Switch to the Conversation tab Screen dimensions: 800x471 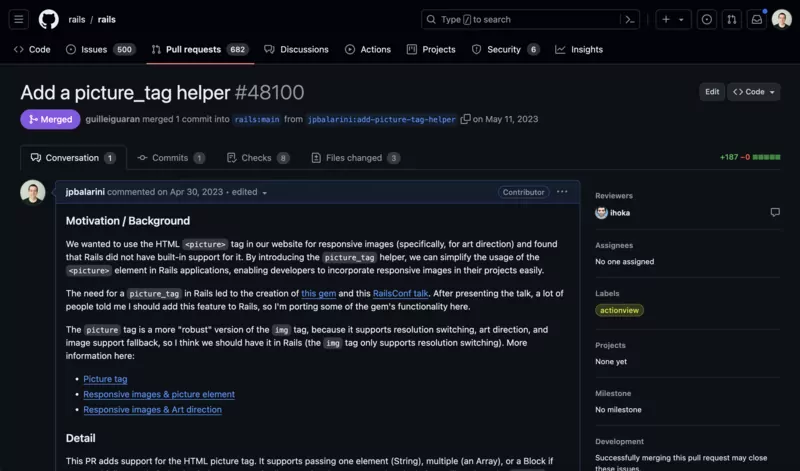click(x=73, y=158)
